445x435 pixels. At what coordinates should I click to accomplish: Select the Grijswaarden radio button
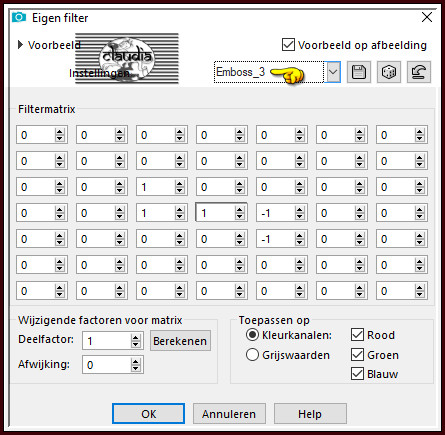coord(252,355)
